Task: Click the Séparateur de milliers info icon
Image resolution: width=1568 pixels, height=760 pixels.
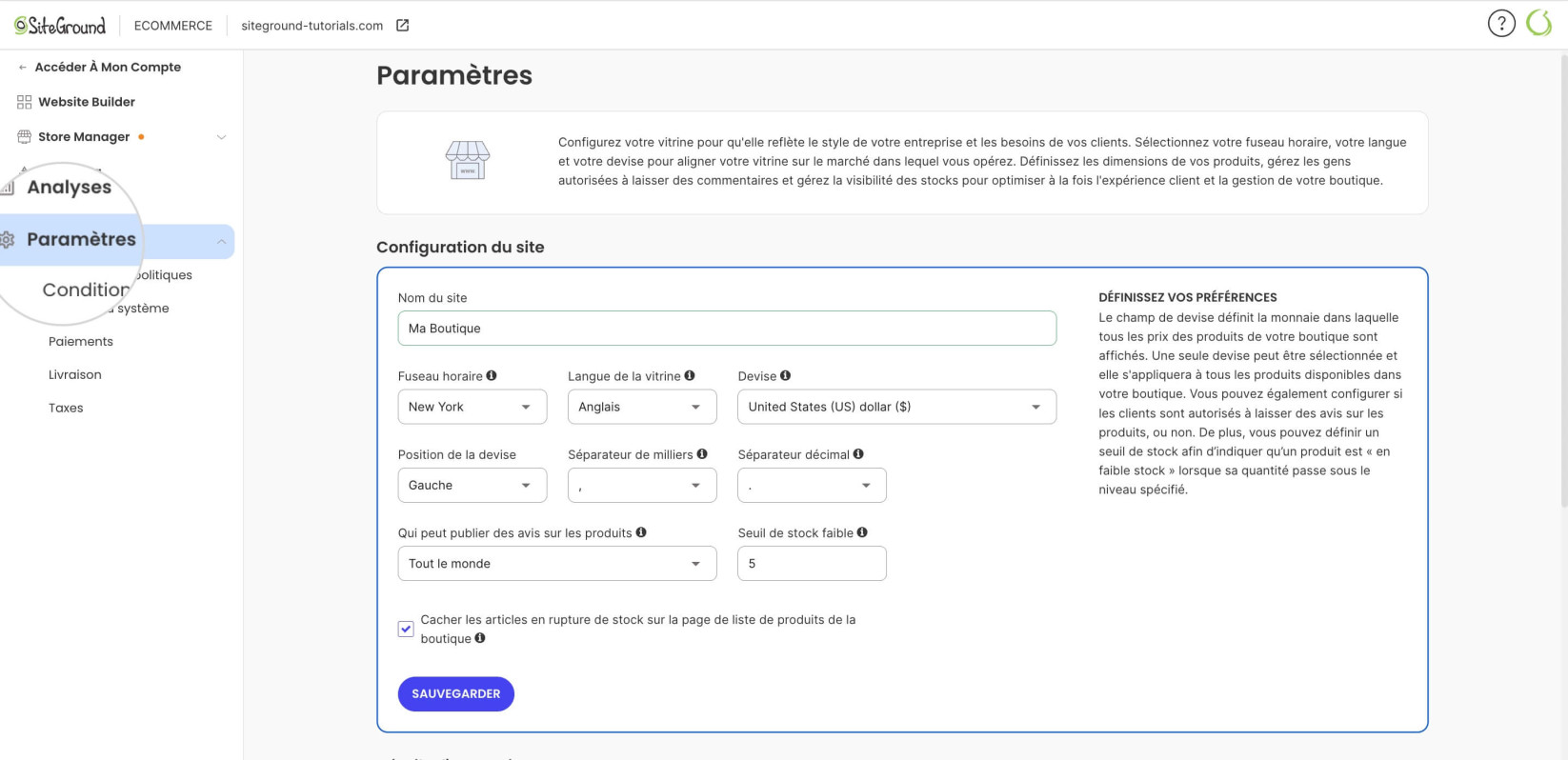Action: tap(702, 454)
